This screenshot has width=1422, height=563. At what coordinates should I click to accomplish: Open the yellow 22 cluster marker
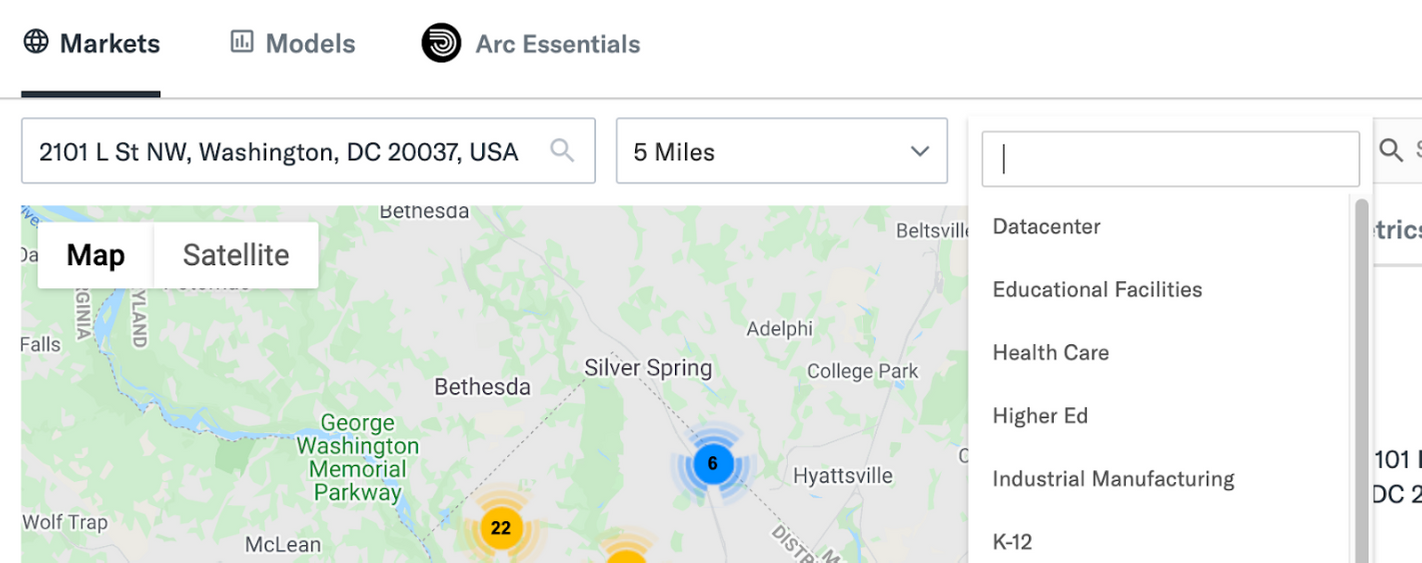tap(501, 527)
